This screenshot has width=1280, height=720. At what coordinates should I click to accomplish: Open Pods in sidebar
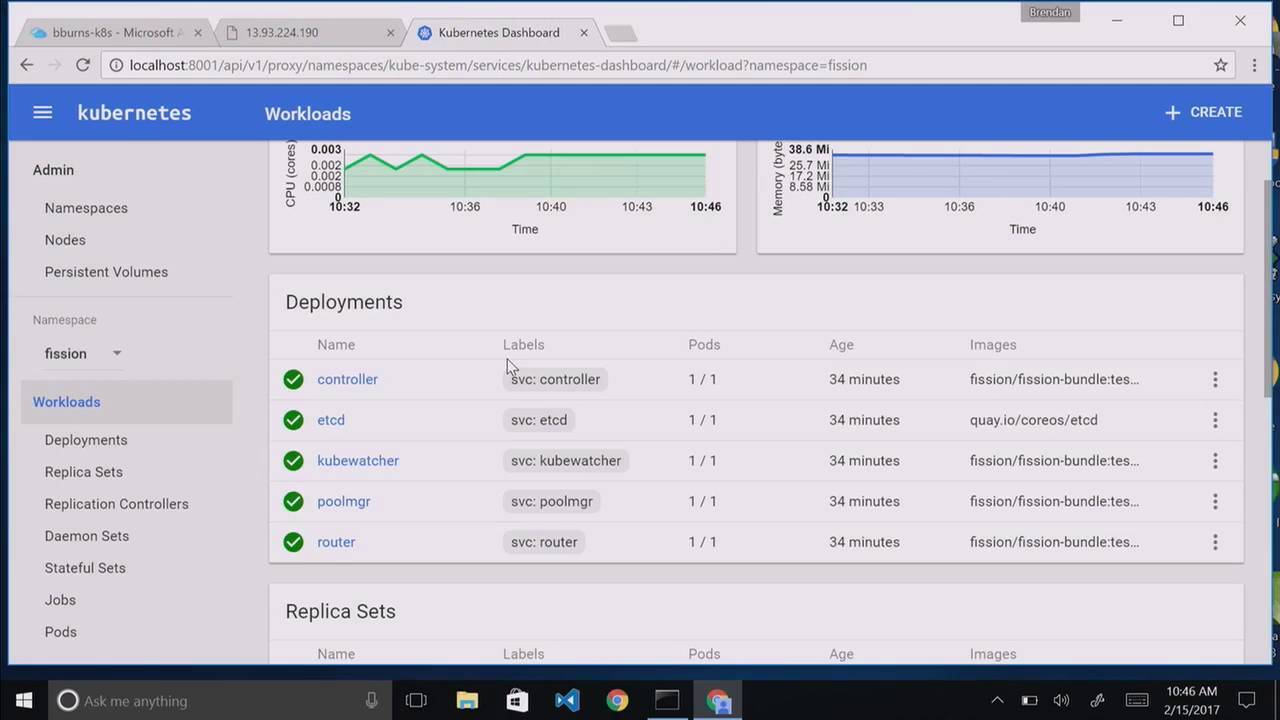pyautogui.click(x=60, y=632)
